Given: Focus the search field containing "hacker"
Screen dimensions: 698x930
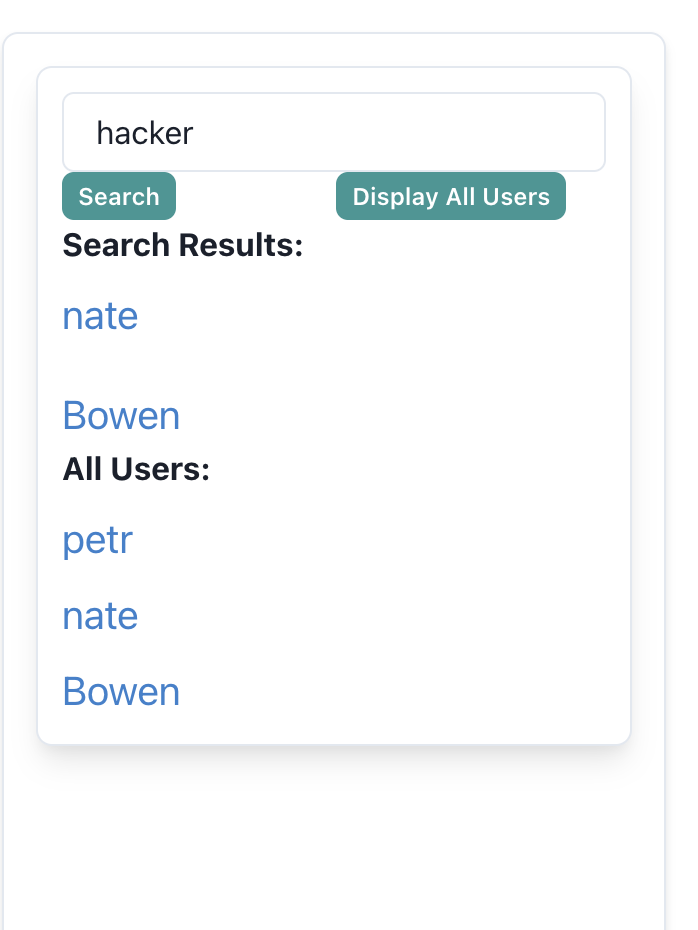Looking at the screenshot, I should [x=334, y=132].
